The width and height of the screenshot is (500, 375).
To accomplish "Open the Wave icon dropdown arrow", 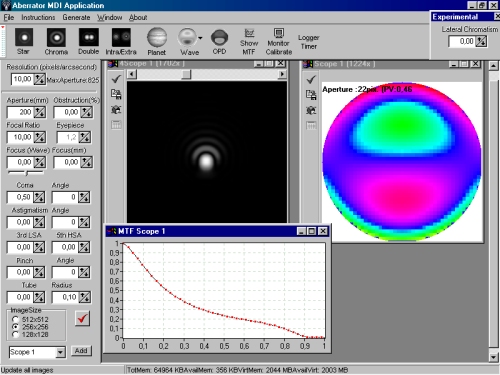I will pos(200,38).
